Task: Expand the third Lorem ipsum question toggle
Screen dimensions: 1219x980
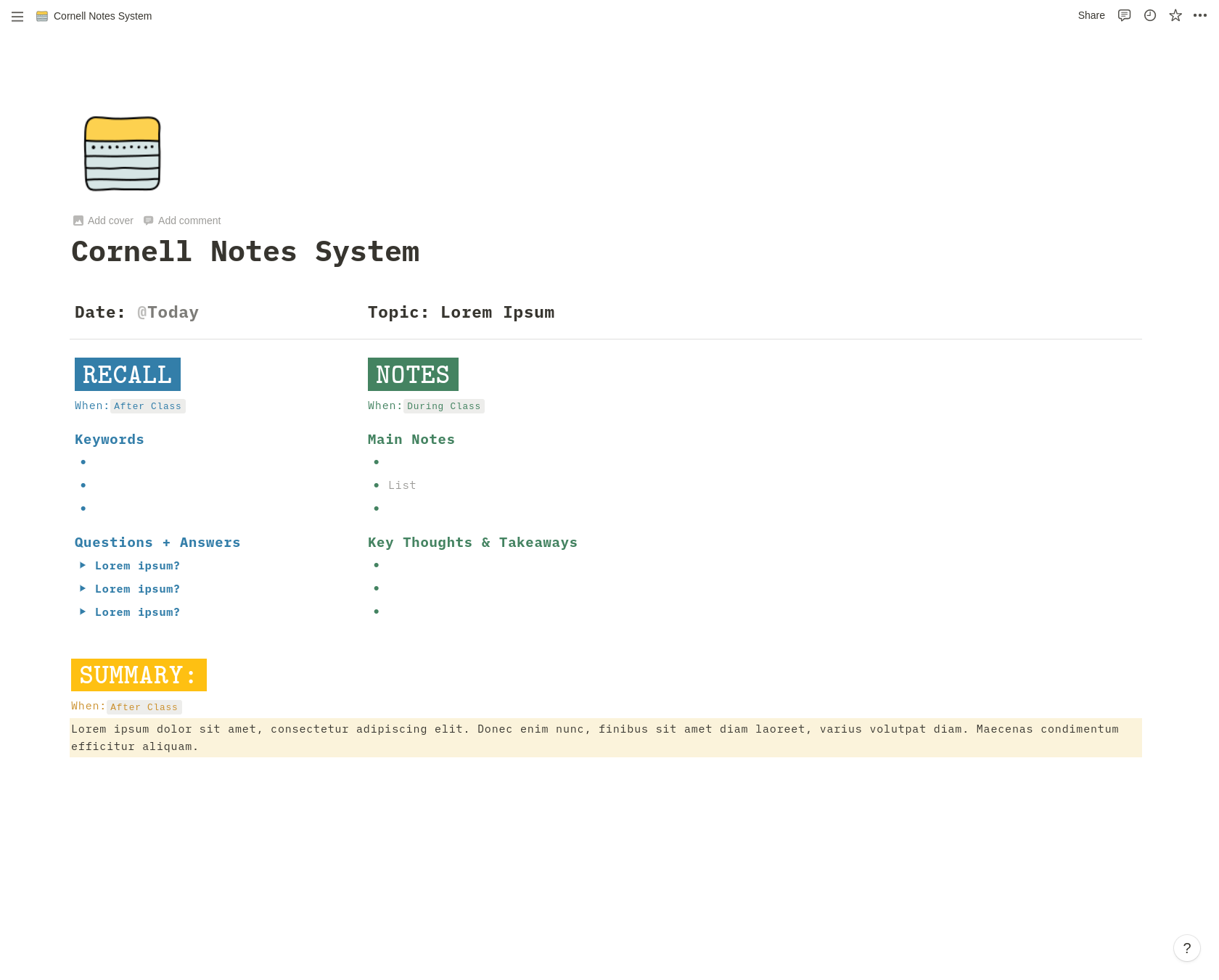Action: tap(83, 612)
